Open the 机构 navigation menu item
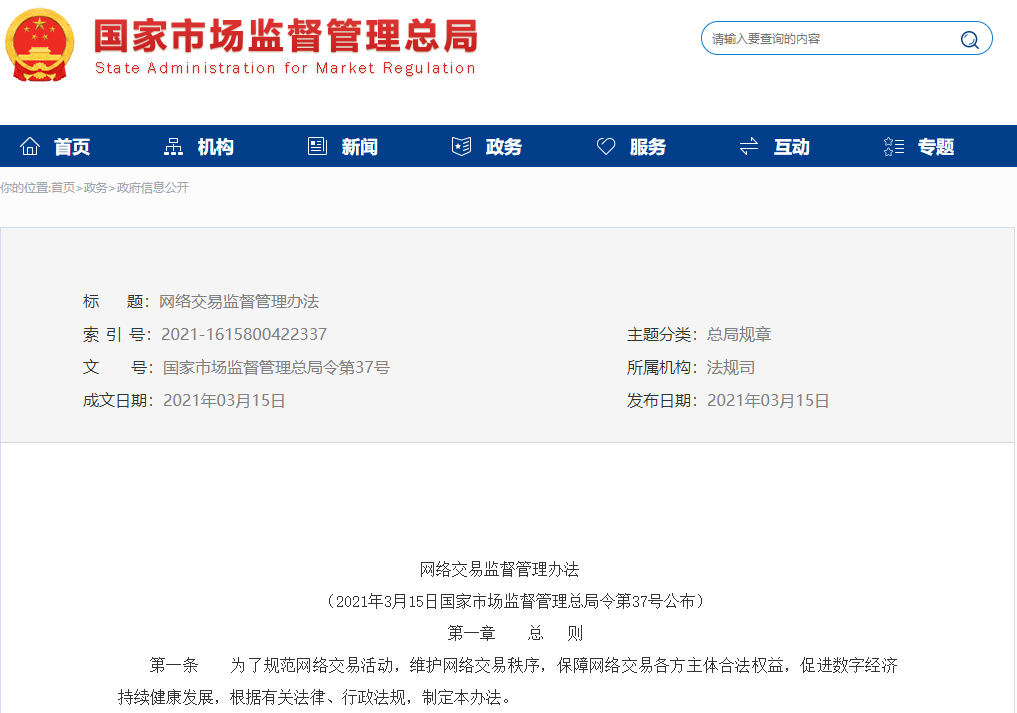Screen dimensions: 1017x713 coord(216,147)
